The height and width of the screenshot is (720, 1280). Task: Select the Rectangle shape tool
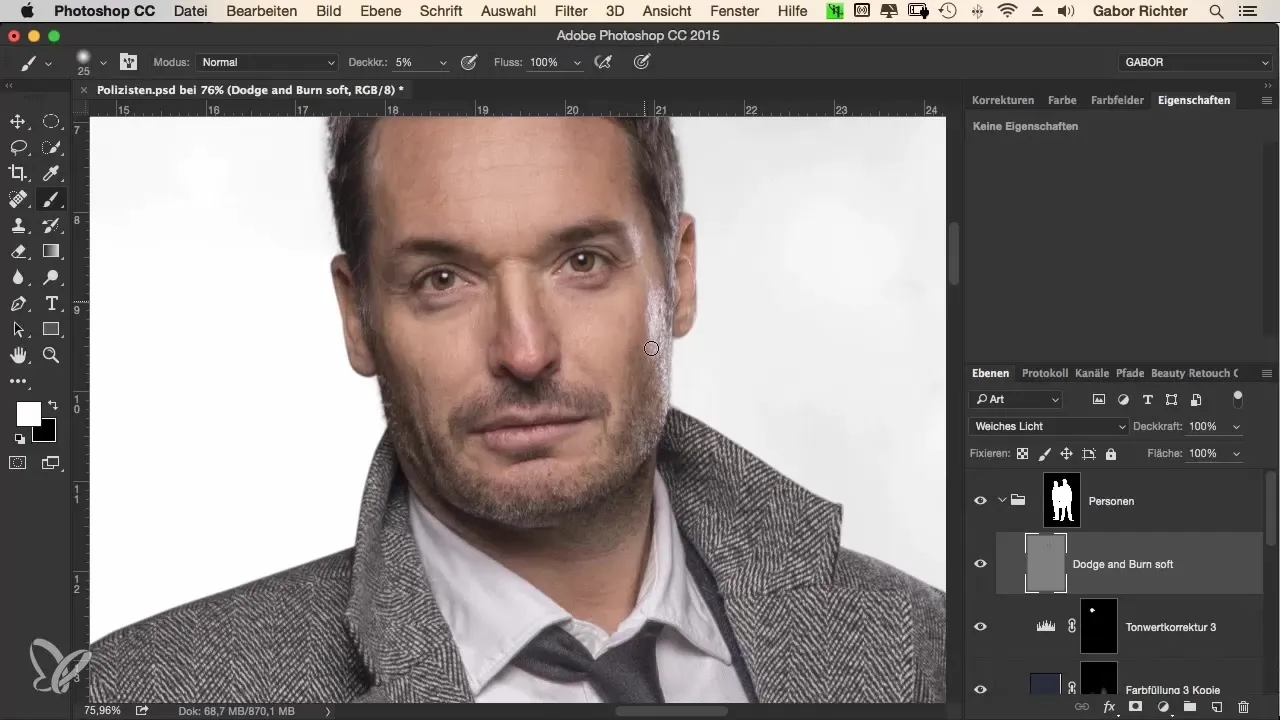click(x=51, y=329)
